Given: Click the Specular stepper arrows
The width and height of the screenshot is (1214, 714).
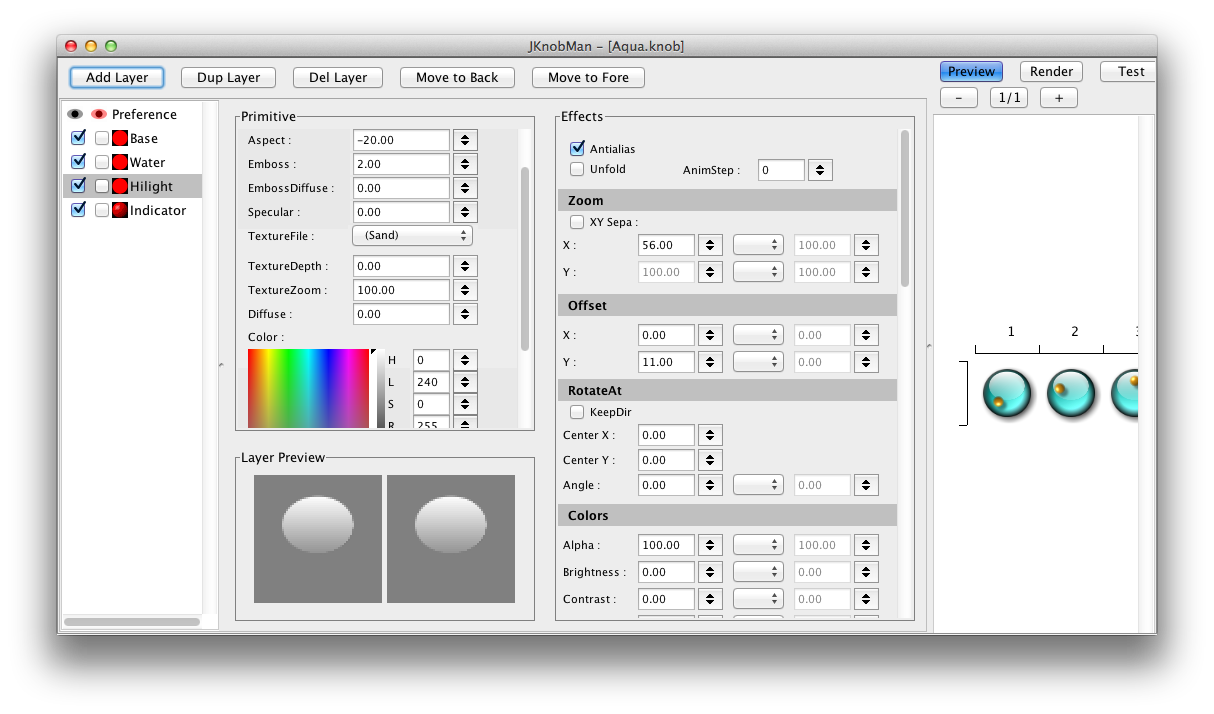Looking at the screenshot, I should (x=465, y=212).
